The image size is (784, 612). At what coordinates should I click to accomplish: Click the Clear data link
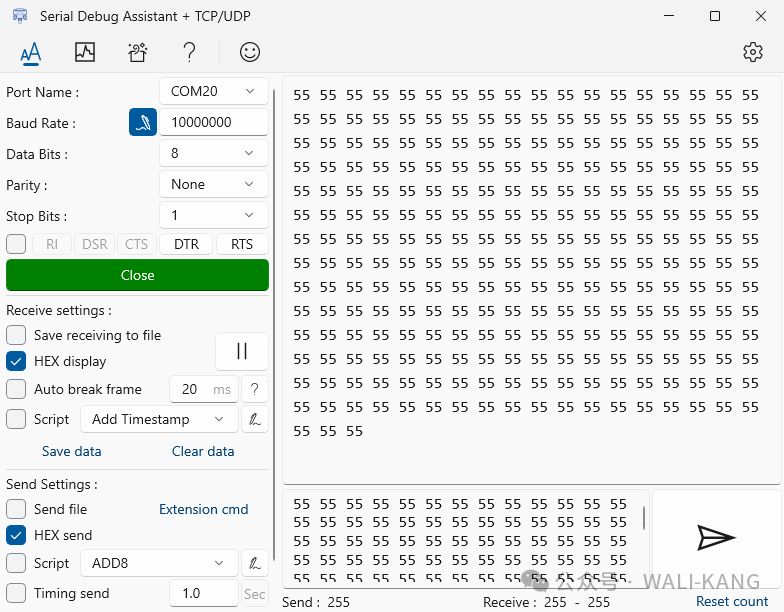click(x=203, y=451)
